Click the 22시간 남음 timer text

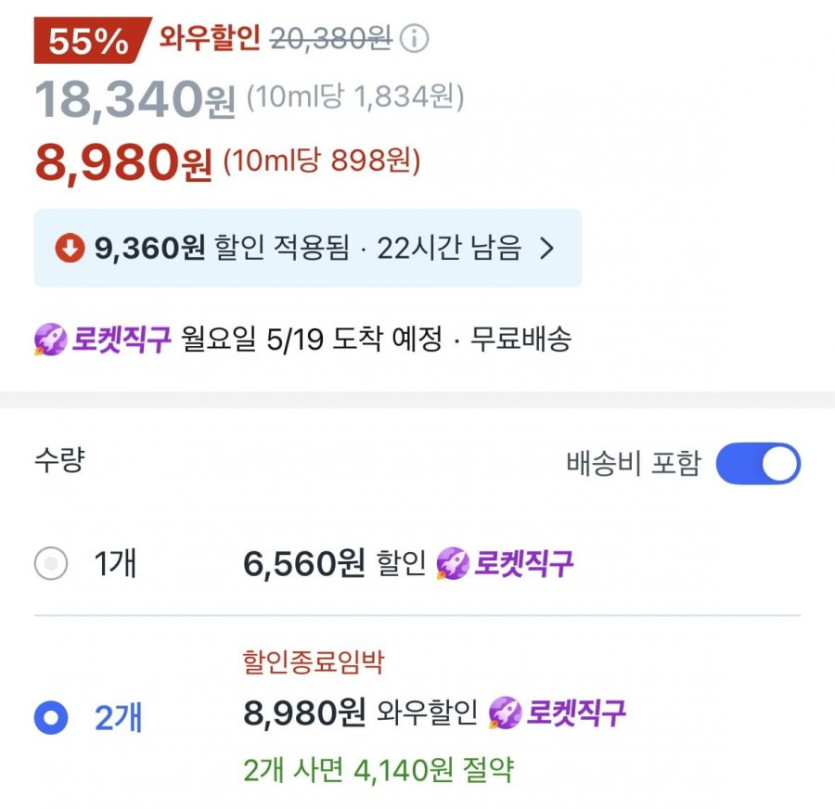click(449, 249)
